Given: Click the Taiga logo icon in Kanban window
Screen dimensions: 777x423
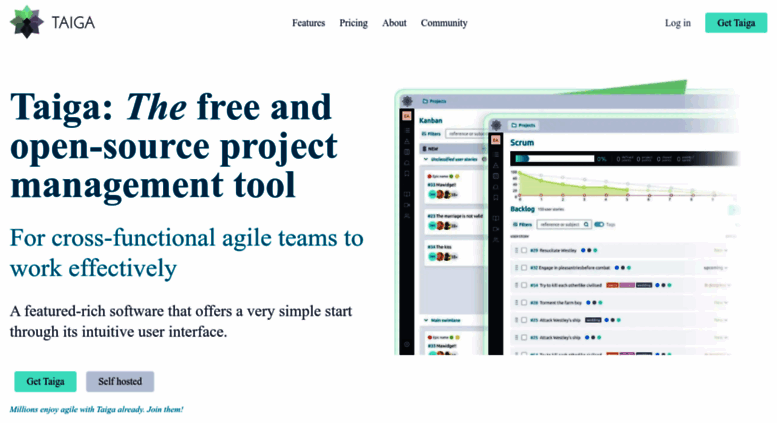Looking at the screenshot, I should 407,101.
